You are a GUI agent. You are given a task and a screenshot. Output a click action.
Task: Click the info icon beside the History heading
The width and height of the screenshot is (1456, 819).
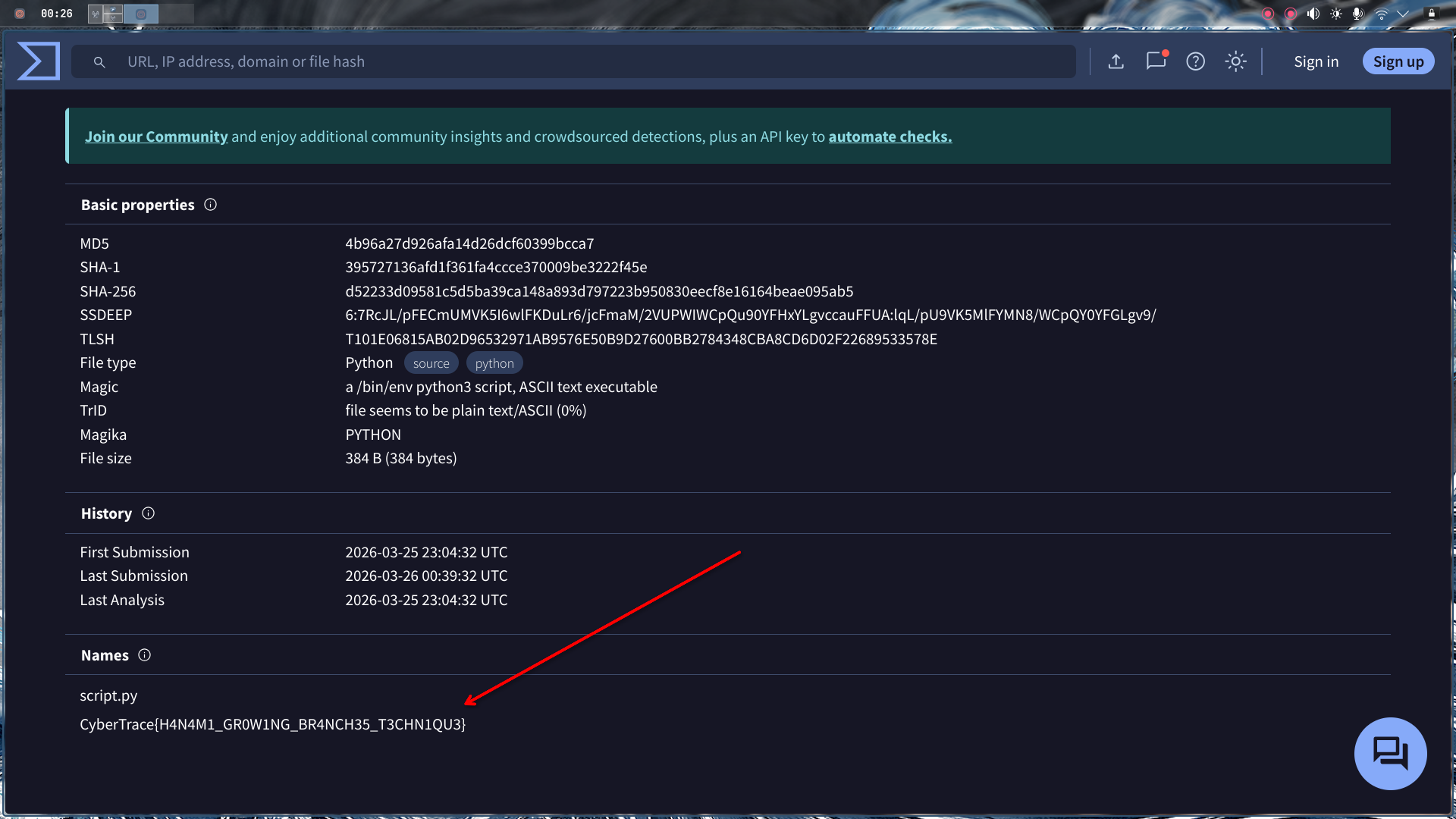click(147, 513)
